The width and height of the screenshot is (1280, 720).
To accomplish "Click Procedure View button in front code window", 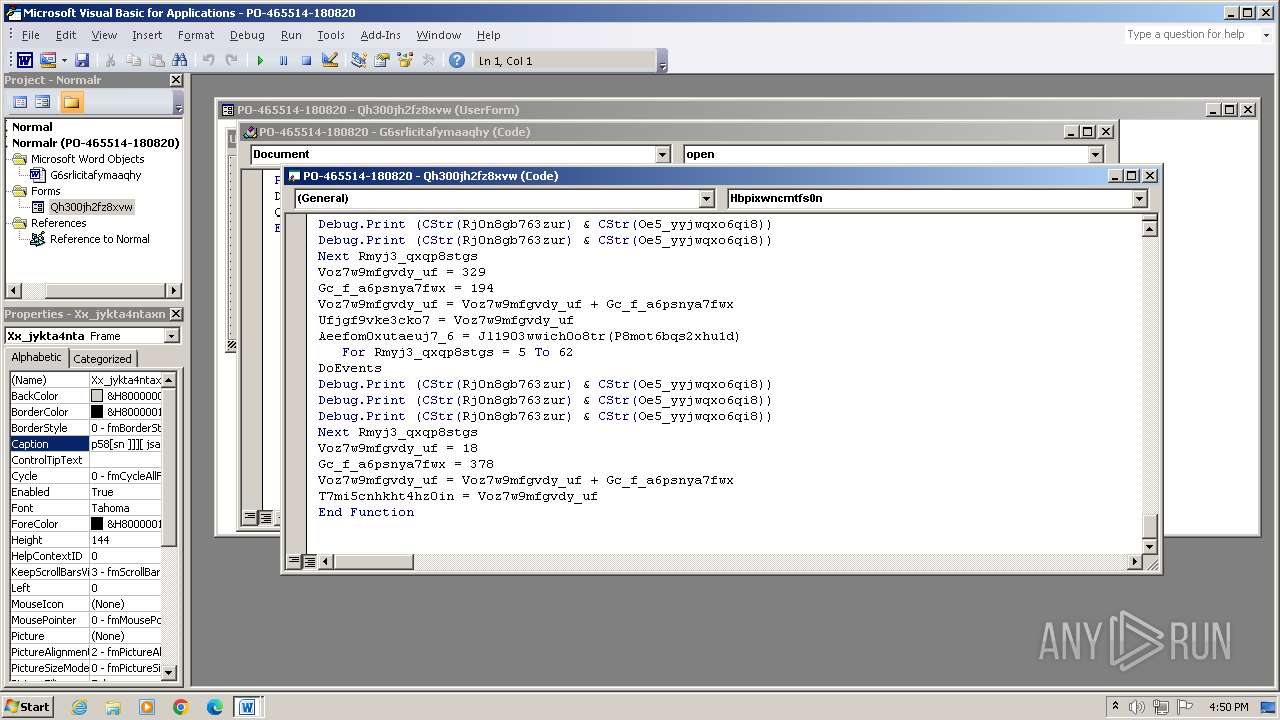I will pos(294,562).
